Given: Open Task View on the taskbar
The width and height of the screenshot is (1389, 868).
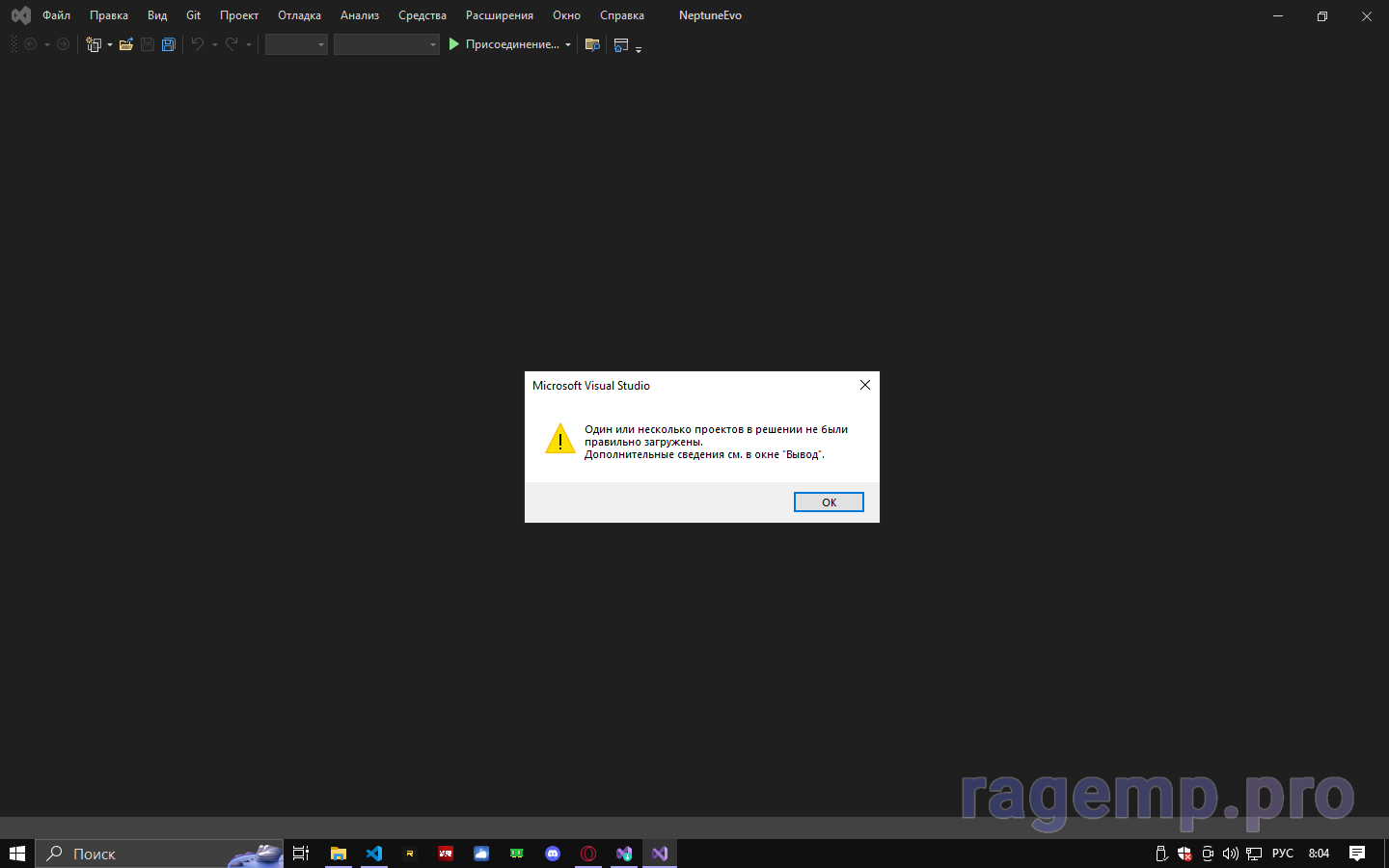Looking at the screenshot, I should click(x=301, y=854).
